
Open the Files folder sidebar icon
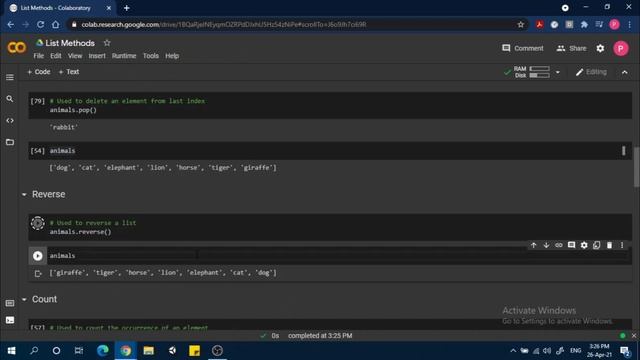point(10,142)
